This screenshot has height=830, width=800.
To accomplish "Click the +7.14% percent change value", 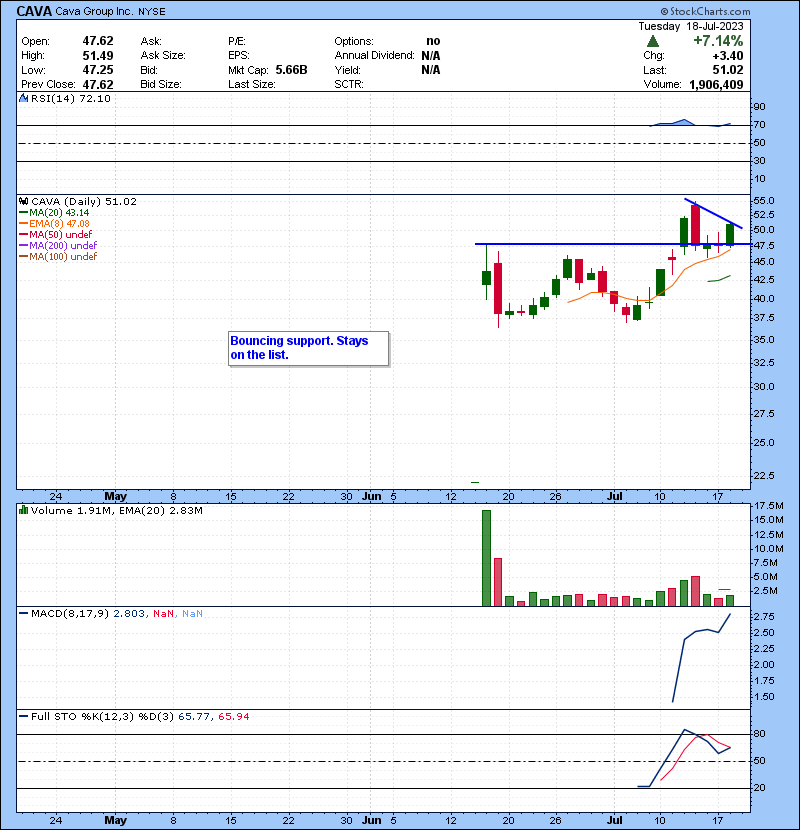I will [718, 41].
